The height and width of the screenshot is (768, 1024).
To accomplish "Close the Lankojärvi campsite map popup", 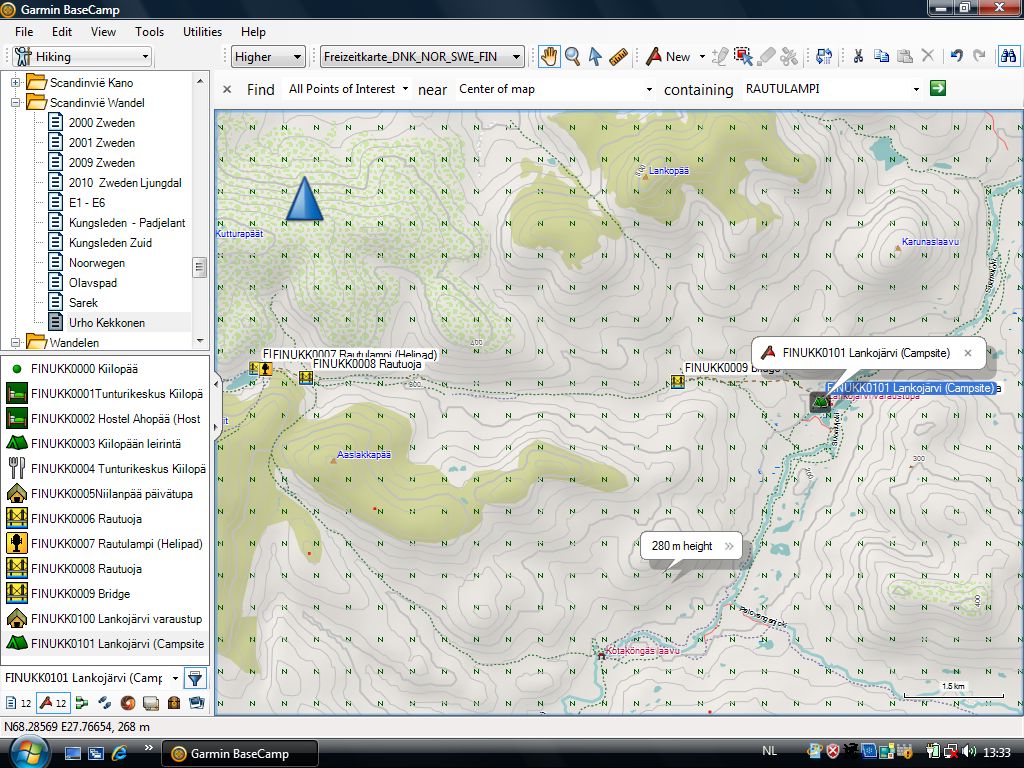I will click(x=967, y=353).
